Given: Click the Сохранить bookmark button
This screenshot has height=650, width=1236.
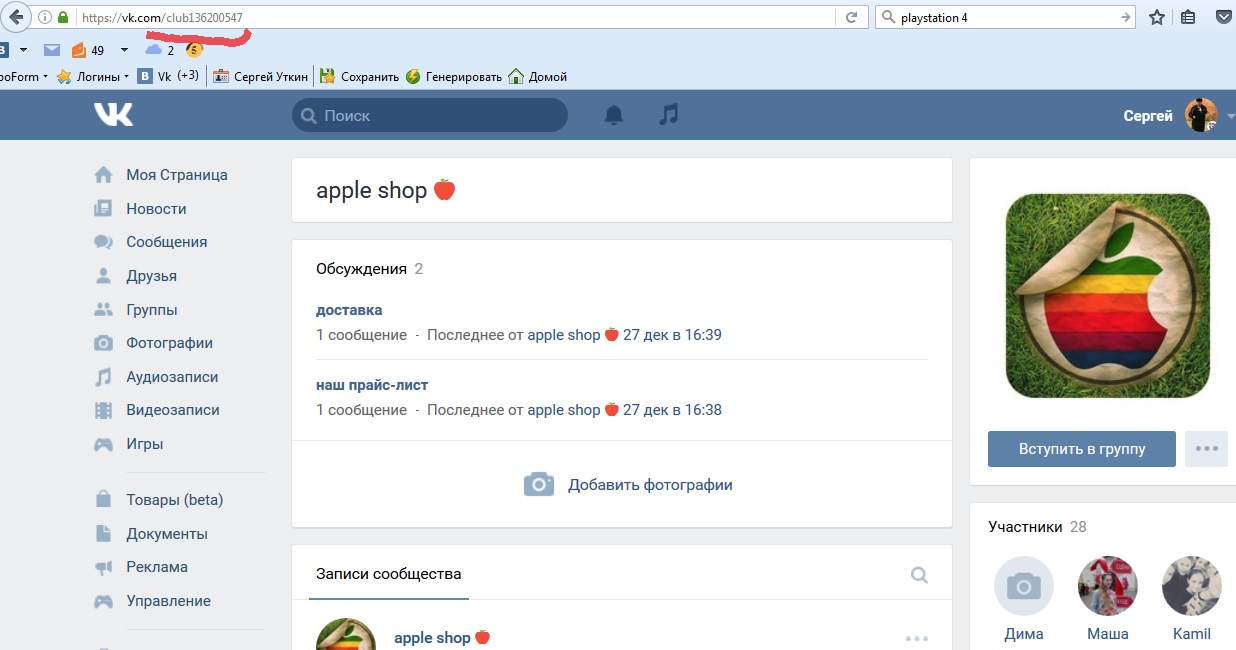Looking at the screenshot, I should pyautogui.click(x=359, y=76).
